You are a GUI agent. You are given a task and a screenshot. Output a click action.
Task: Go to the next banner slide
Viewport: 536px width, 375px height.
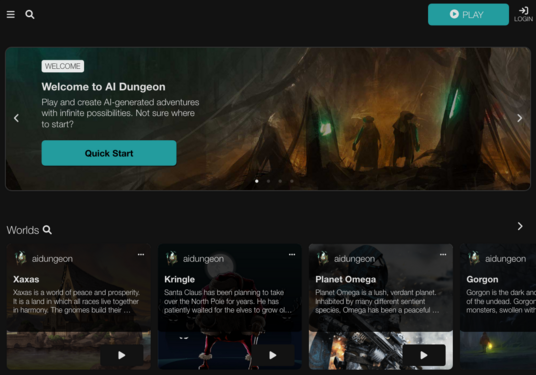point(520,118)
